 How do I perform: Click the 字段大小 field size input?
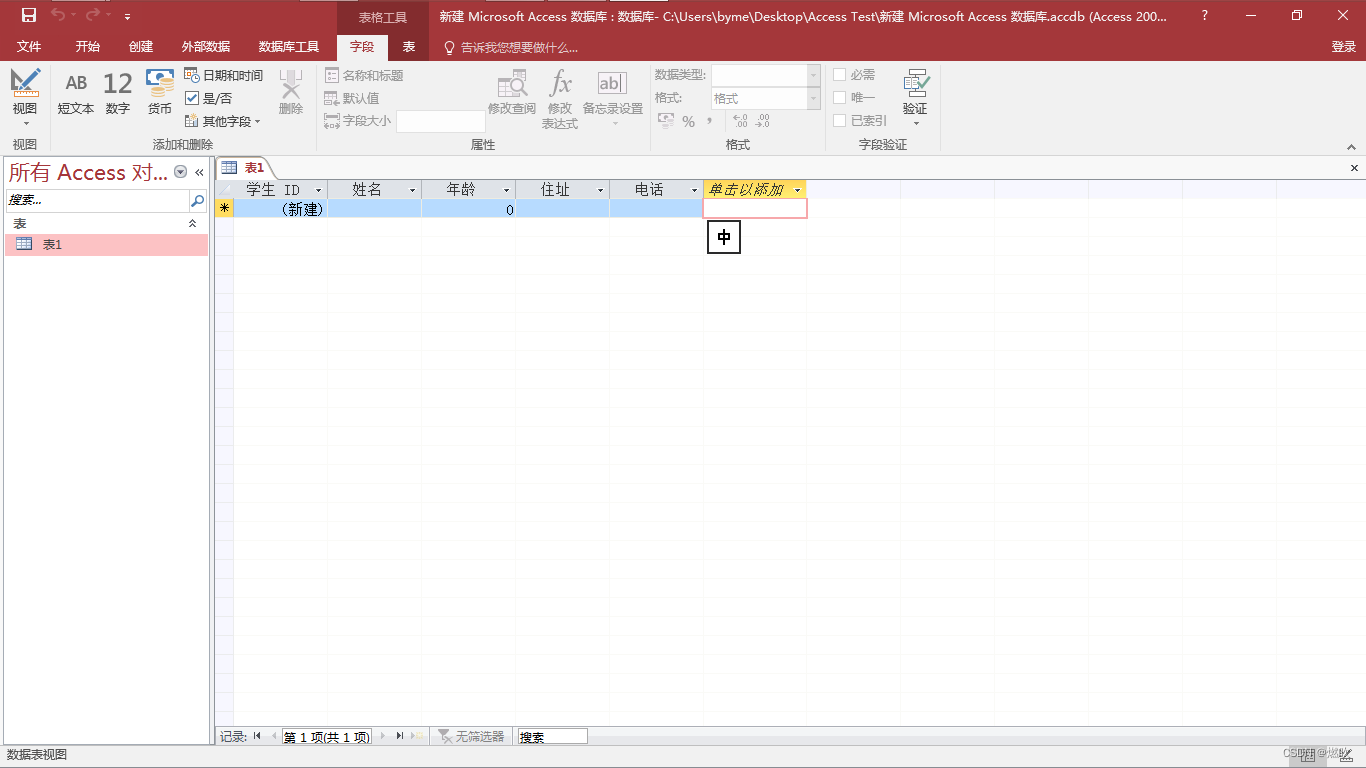(440, 121)
